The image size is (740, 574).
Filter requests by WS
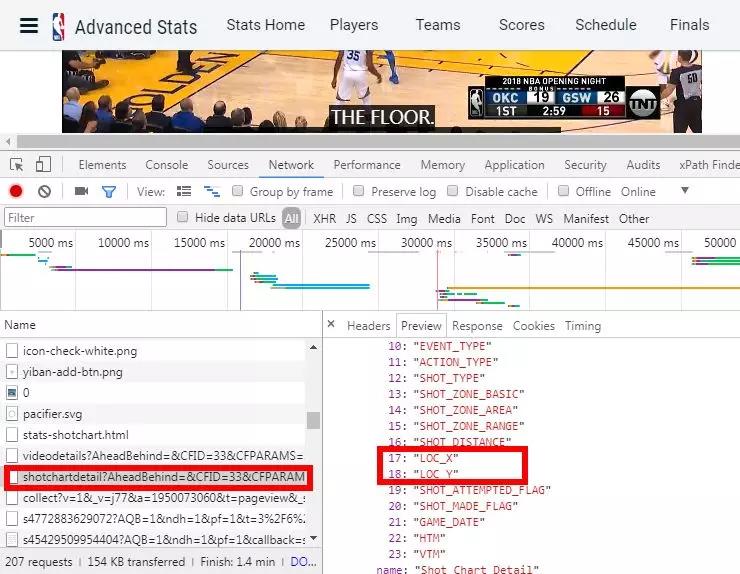tap(544, 219)
